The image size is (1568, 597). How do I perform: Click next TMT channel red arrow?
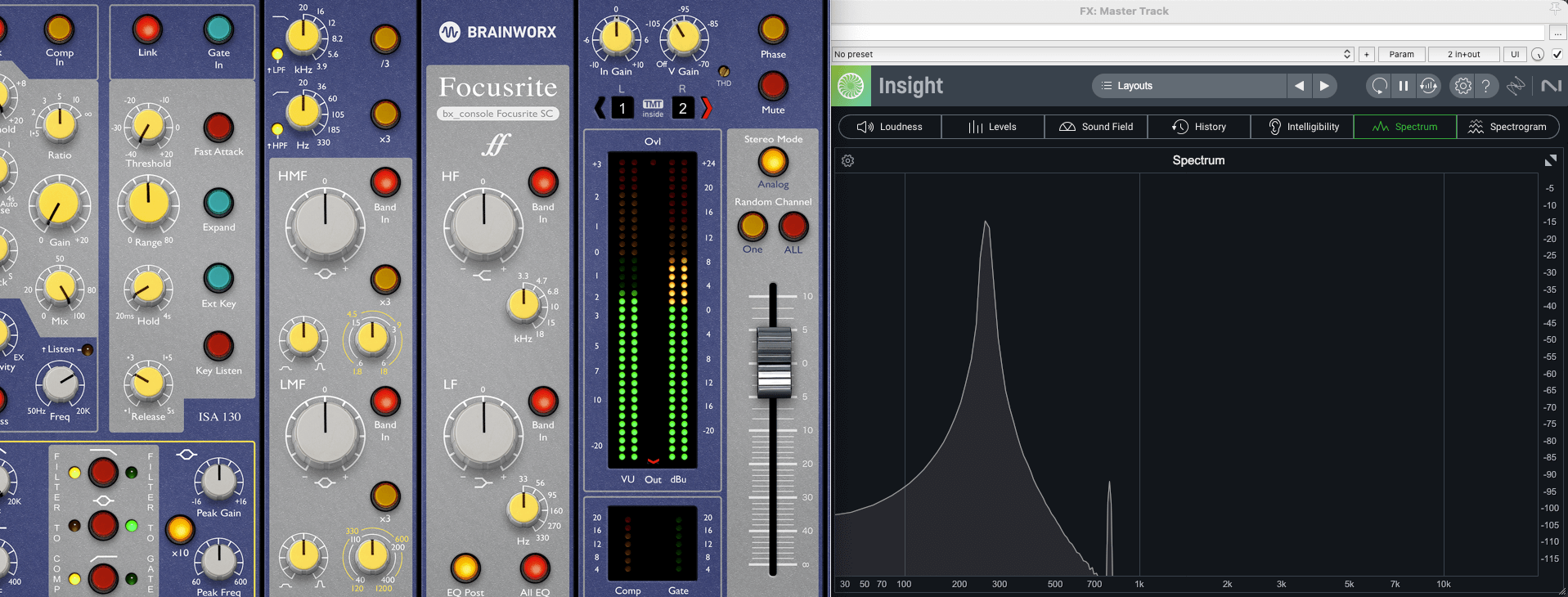[707, 108]
